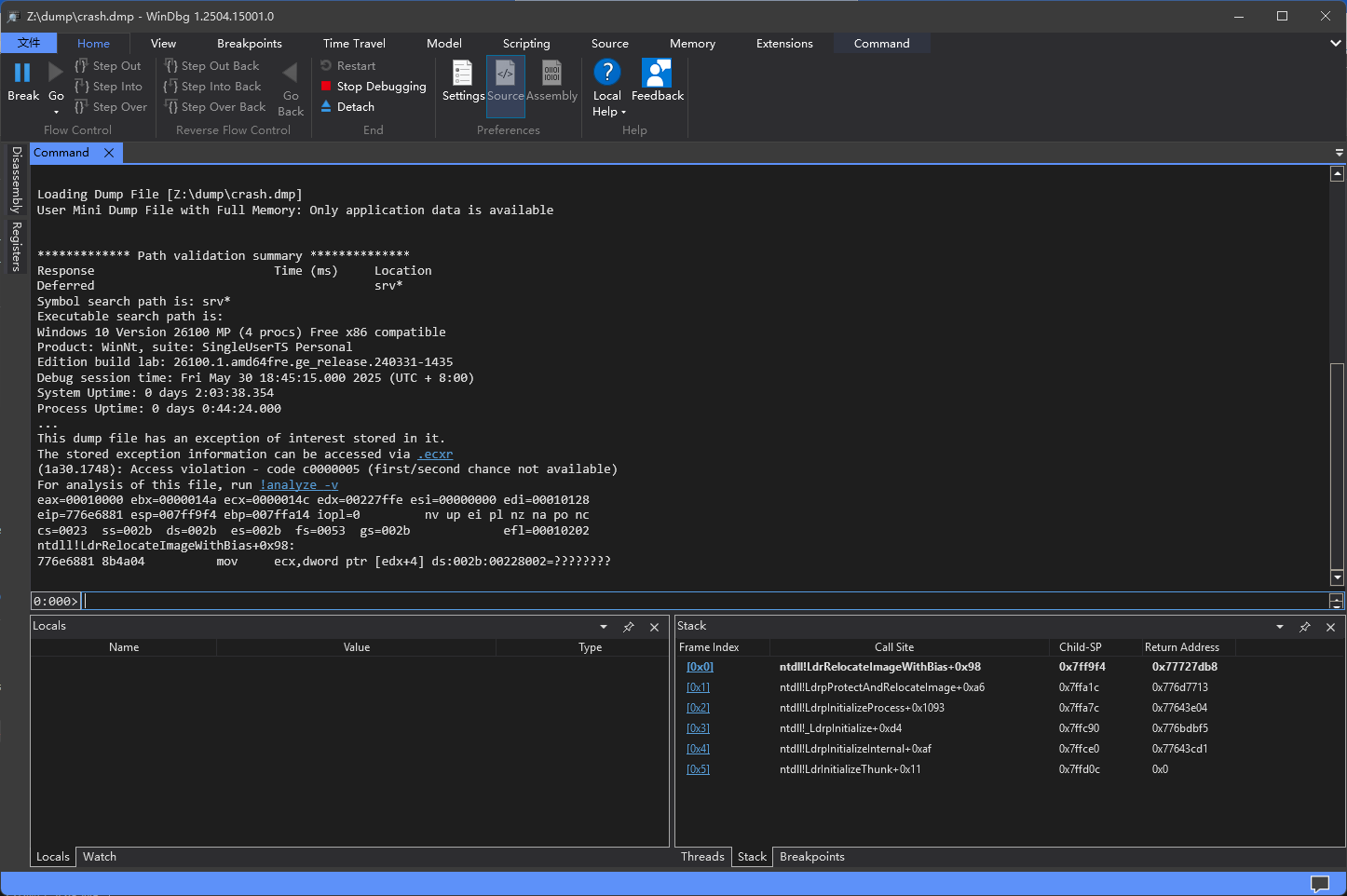
Task: Open the Source ribbon tab
Action: point(610,44)
